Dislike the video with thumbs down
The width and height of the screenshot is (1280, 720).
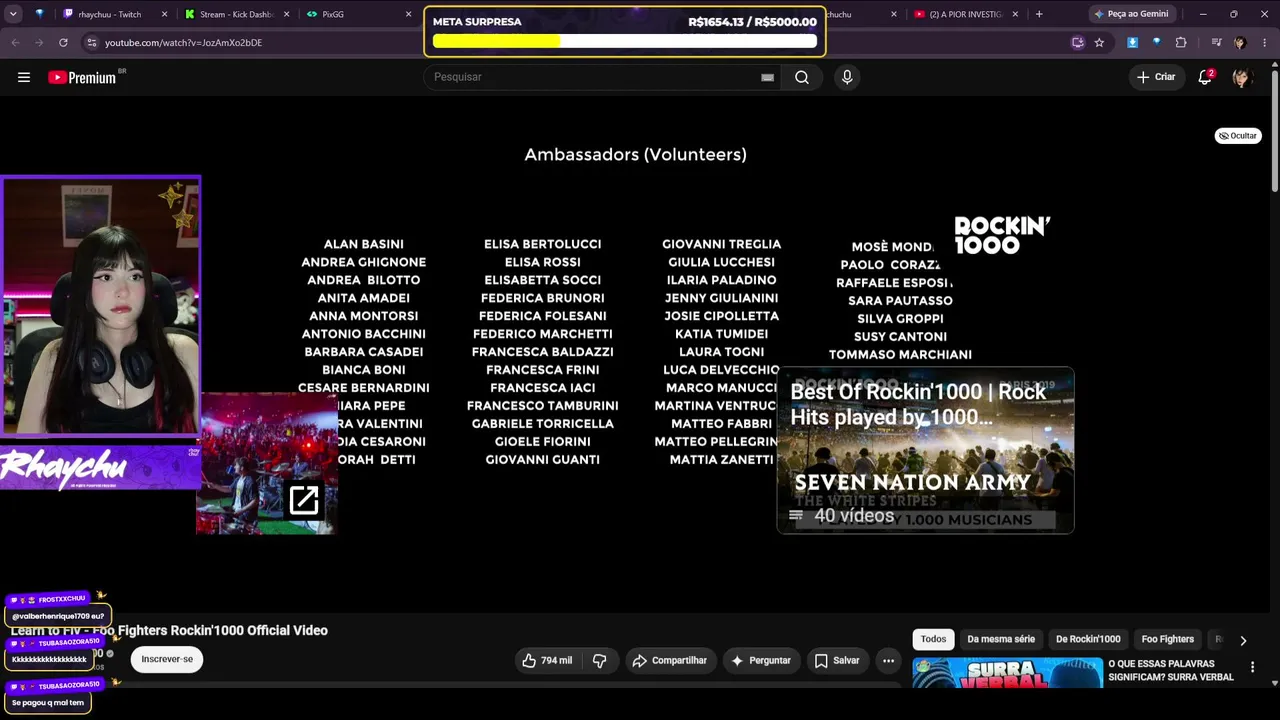tap(600, 660)
